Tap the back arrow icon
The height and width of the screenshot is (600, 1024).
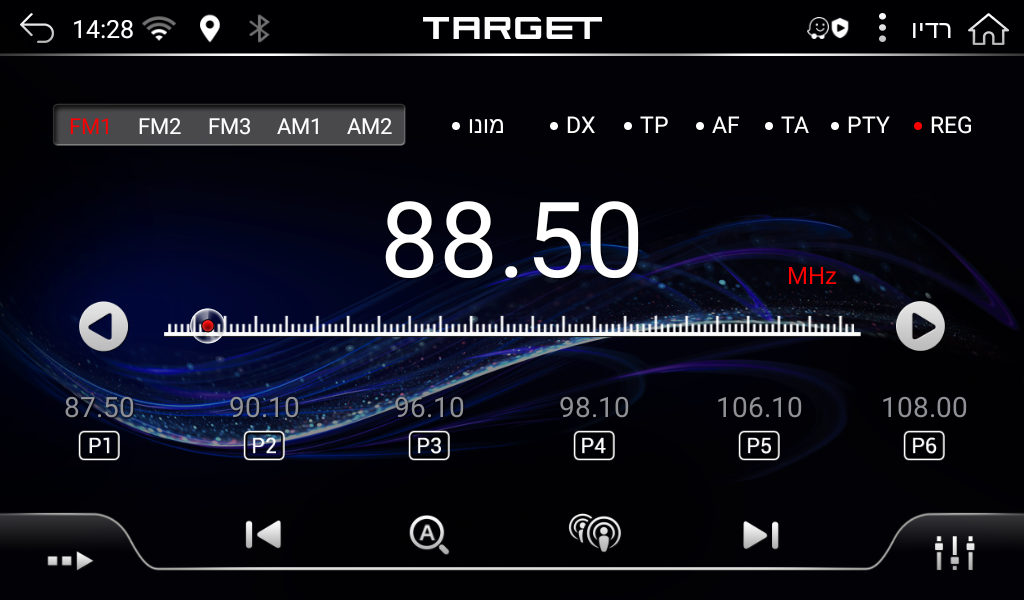click(x=37, y=29)
